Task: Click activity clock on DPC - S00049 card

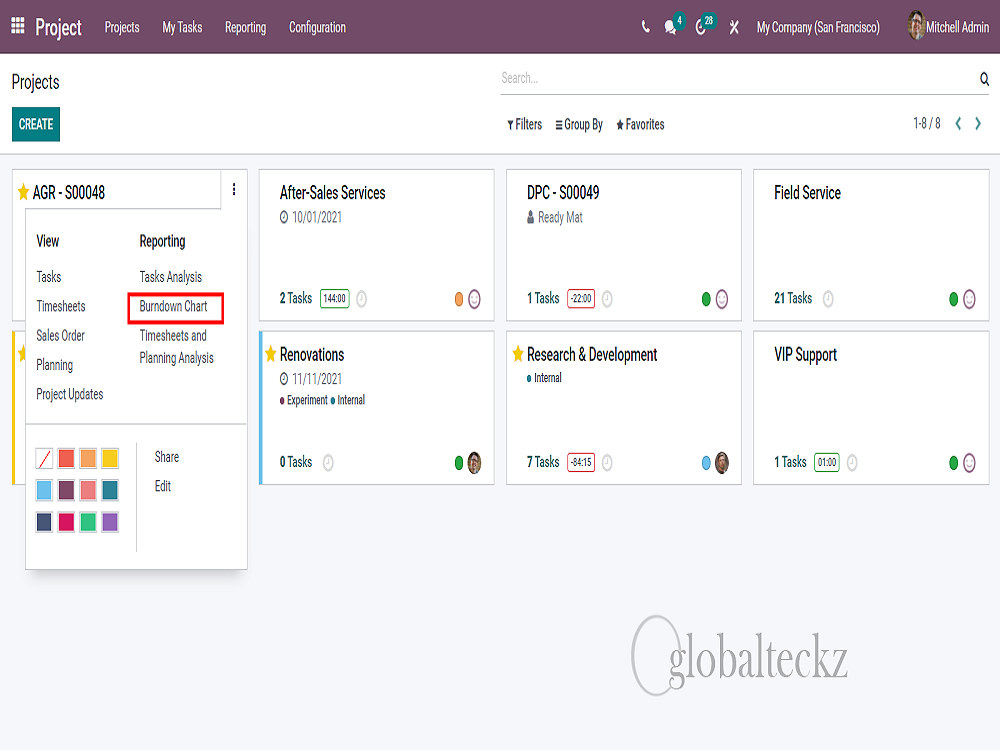Action: pos(607,298)
